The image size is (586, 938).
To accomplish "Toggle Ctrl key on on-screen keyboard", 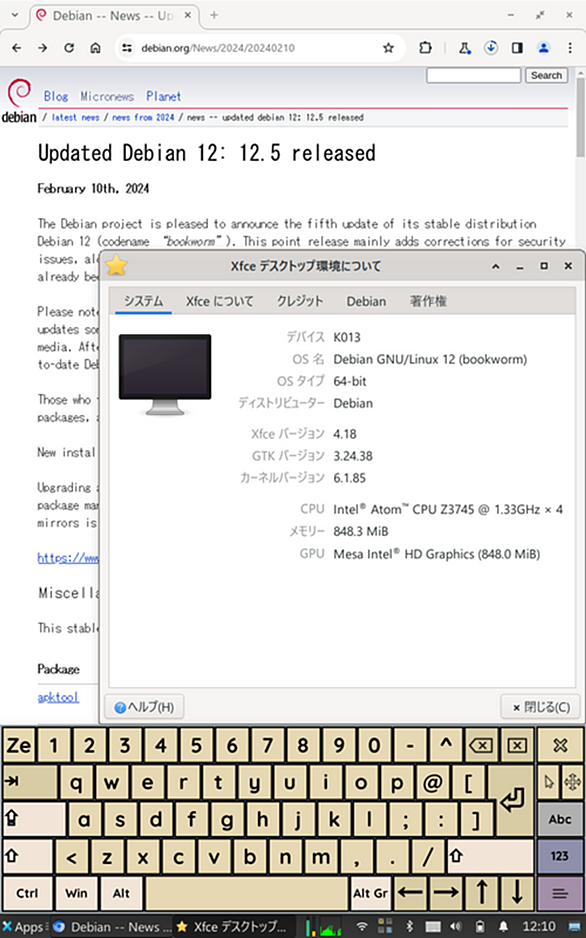I will (x=27, y=893).
